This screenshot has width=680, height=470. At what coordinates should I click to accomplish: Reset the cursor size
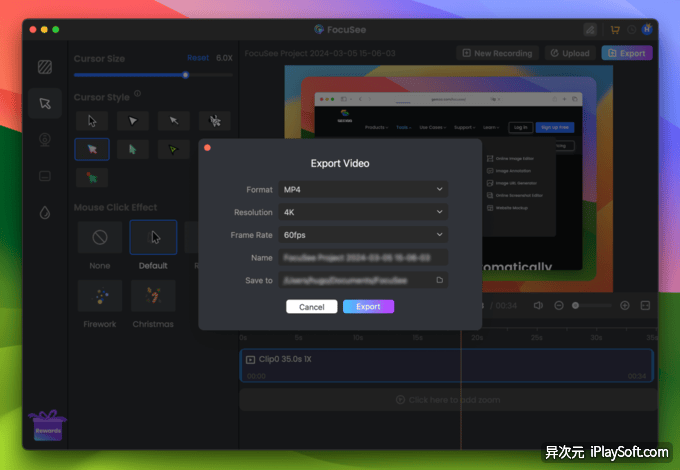point(198,58)
